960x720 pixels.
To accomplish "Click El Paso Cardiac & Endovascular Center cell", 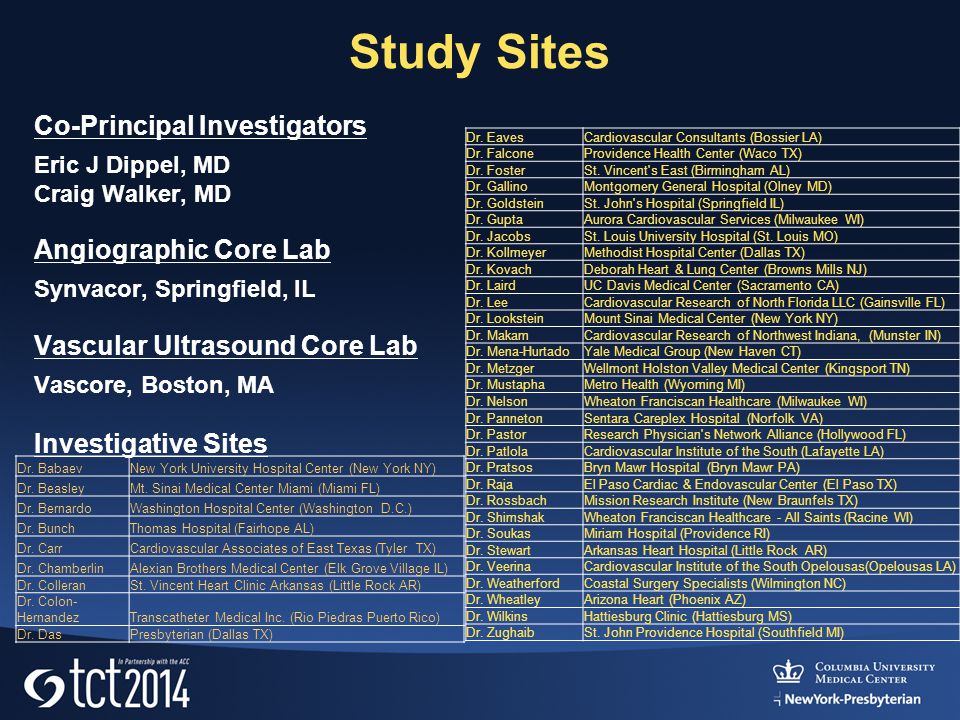I will point(771,484).
